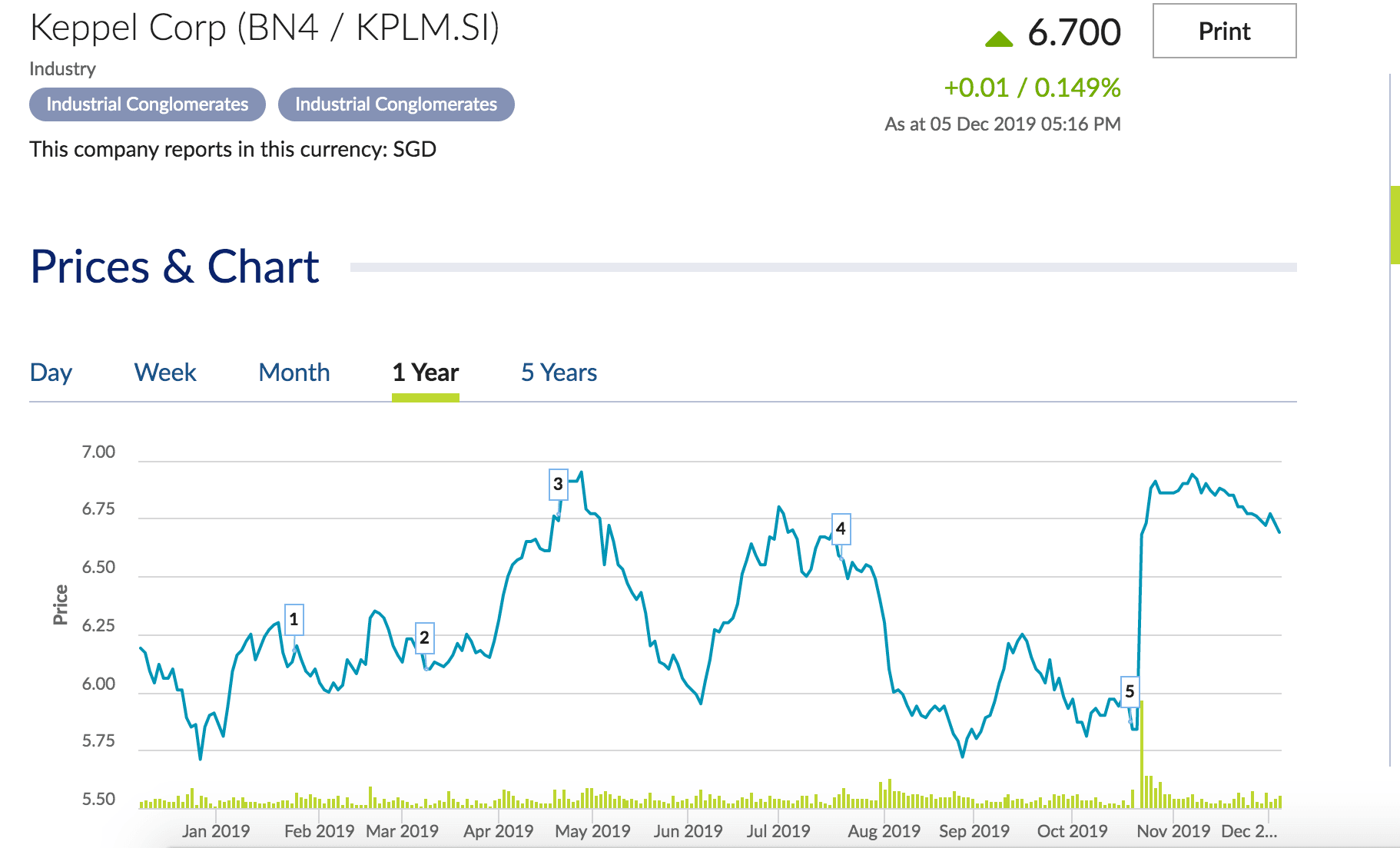Click the Price axis title

coord(60,605)
